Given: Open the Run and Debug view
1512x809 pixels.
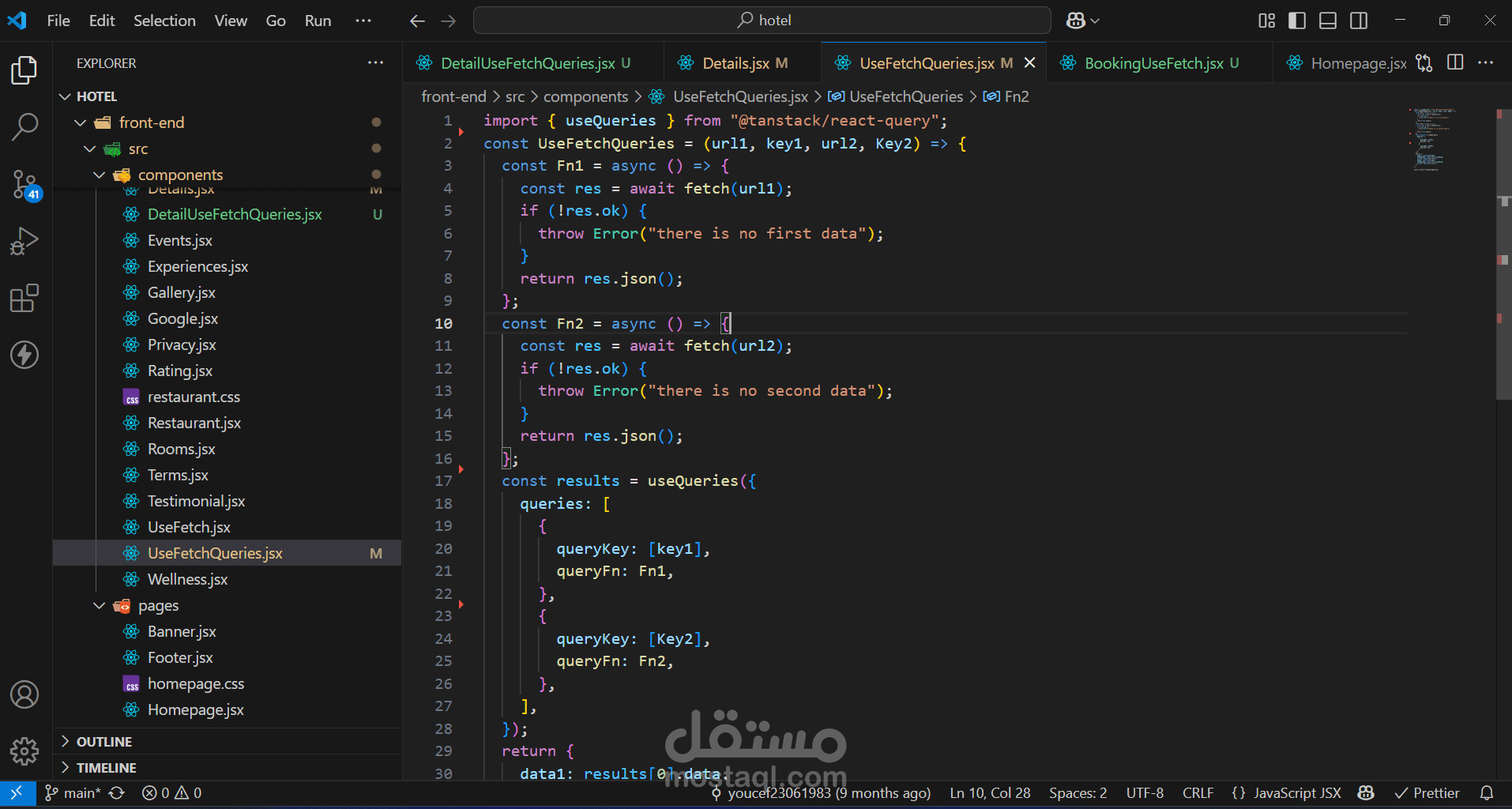Looking at the screenshot, I should coord(24,241).
